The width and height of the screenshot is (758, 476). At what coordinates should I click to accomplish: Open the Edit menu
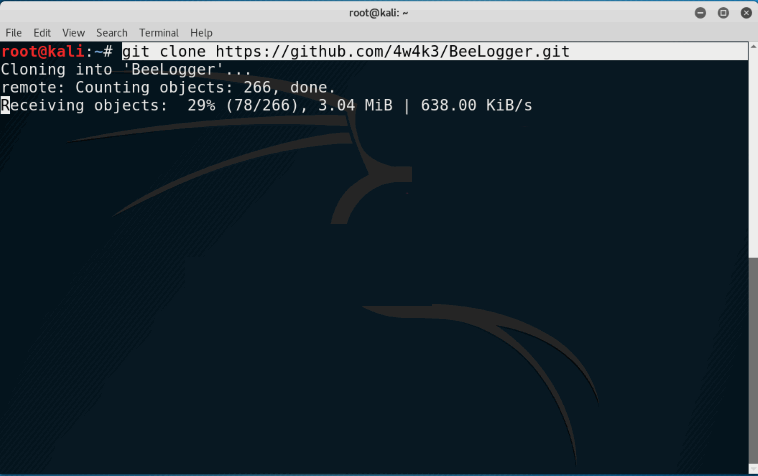pos(42,33)
